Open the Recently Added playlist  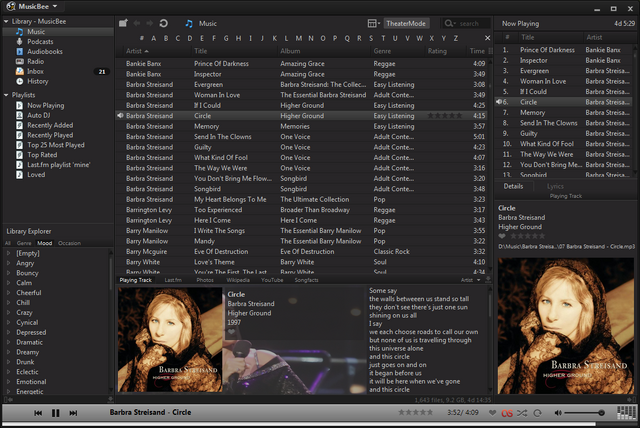(50, 125)
